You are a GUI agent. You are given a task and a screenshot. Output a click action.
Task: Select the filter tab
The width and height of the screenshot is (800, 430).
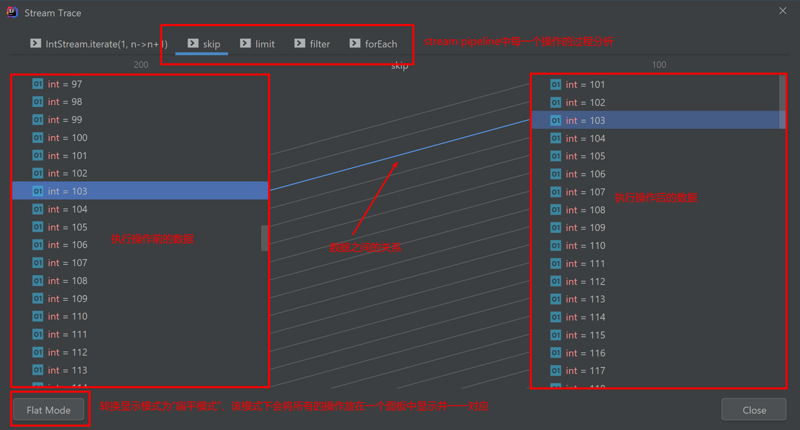[312, 44]
